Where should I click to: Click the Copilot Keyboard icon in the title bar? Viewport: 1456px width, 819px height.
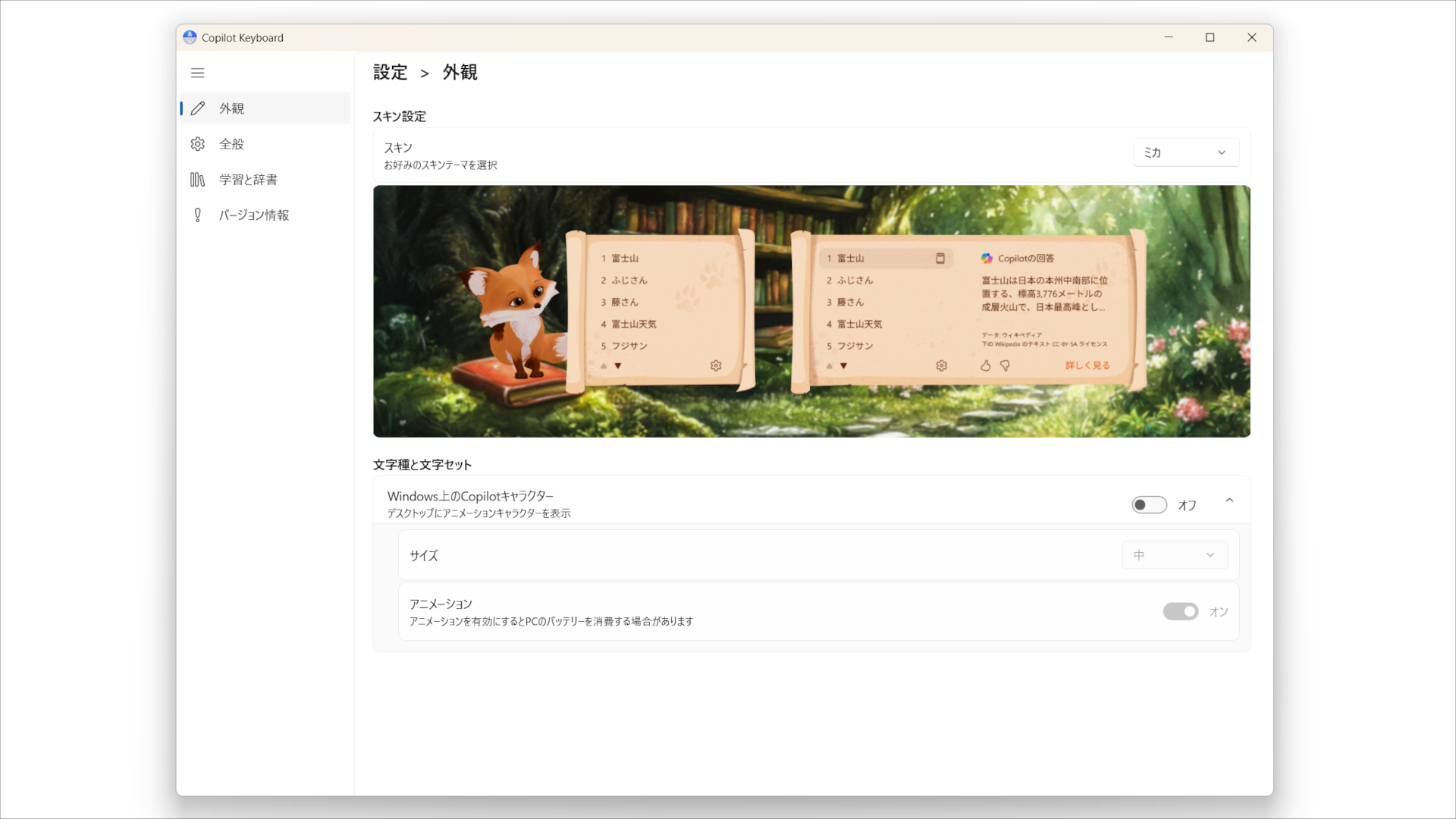(190, 36)
